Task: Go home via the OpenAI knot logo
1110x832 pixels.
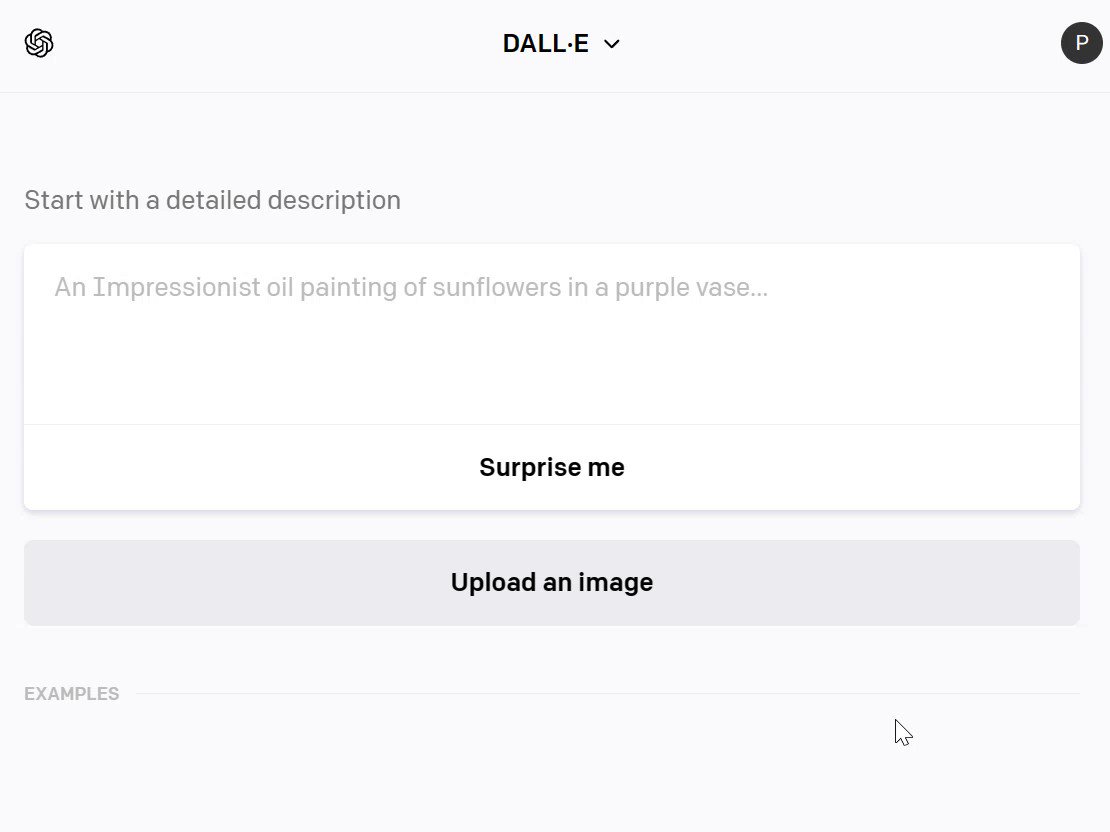Action: [x=39, y=43]
